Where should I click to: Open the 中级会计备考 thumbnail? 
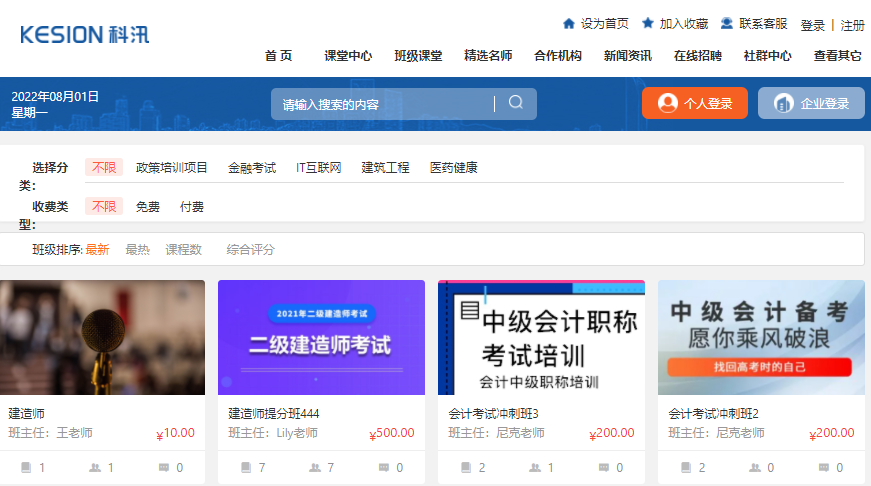pyautogui.click(x=762, y=338)
